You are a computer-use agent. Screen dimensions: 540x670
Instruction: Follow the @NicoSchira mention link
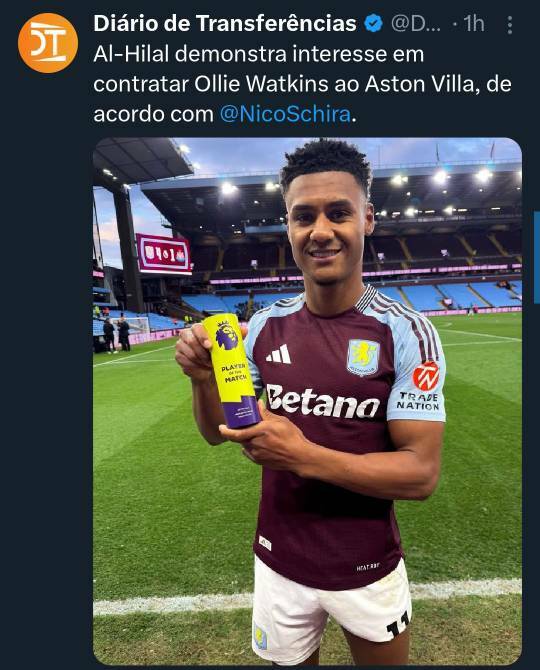coord(285,115)
